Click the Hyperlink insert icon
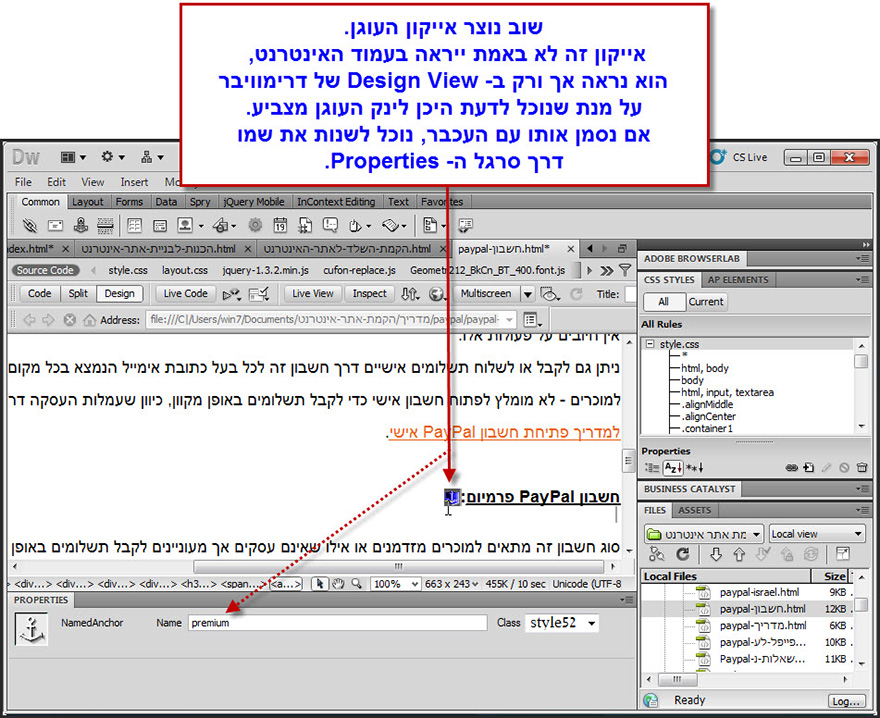The image size is (880, 718). 29,226
